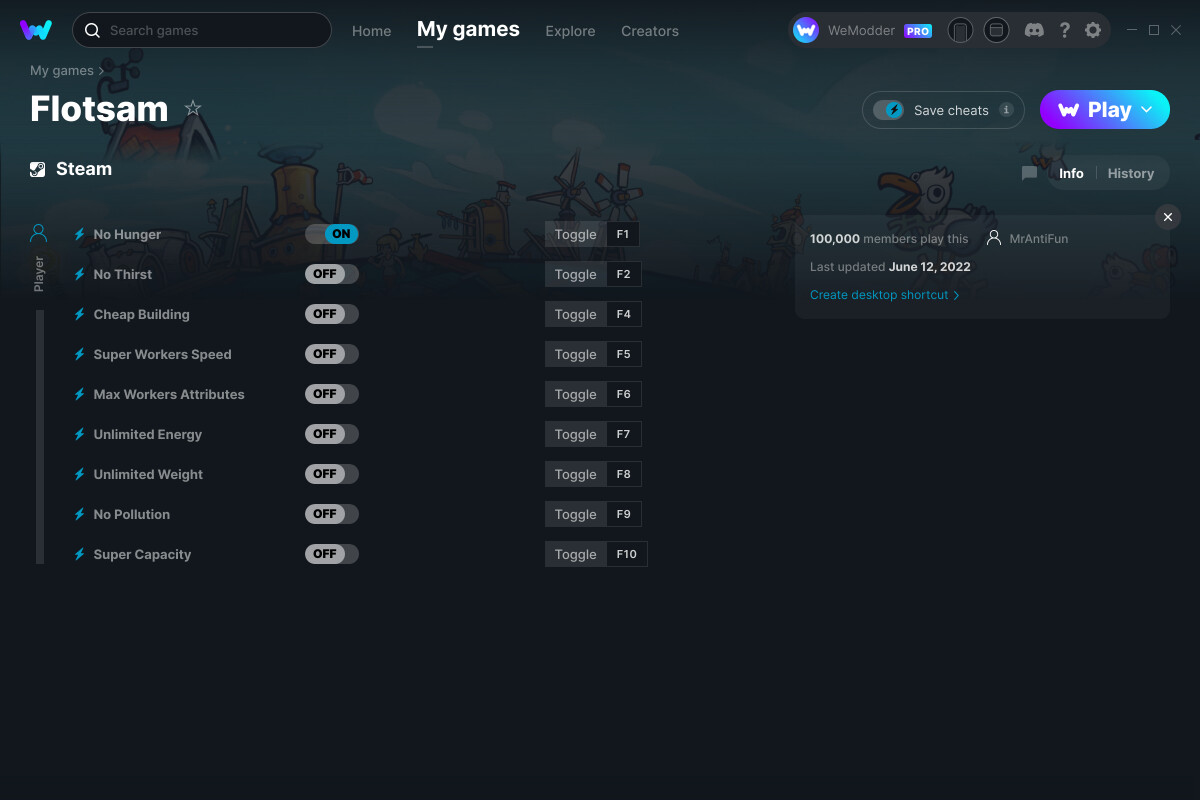This screenshot has width=1200, height=800.
Task: Click the F6 hotkey box
Action: click(x=624, y=394)
